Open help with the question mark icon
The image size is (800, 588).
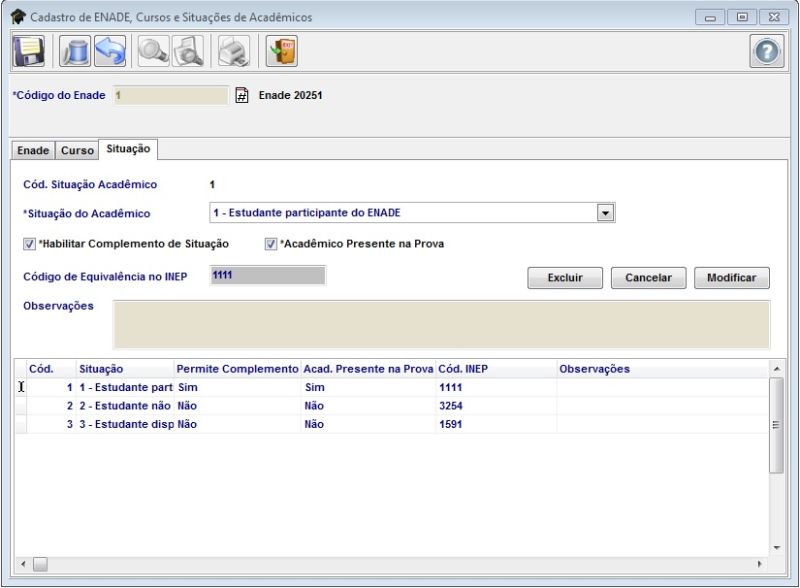(x=767, y=51)
